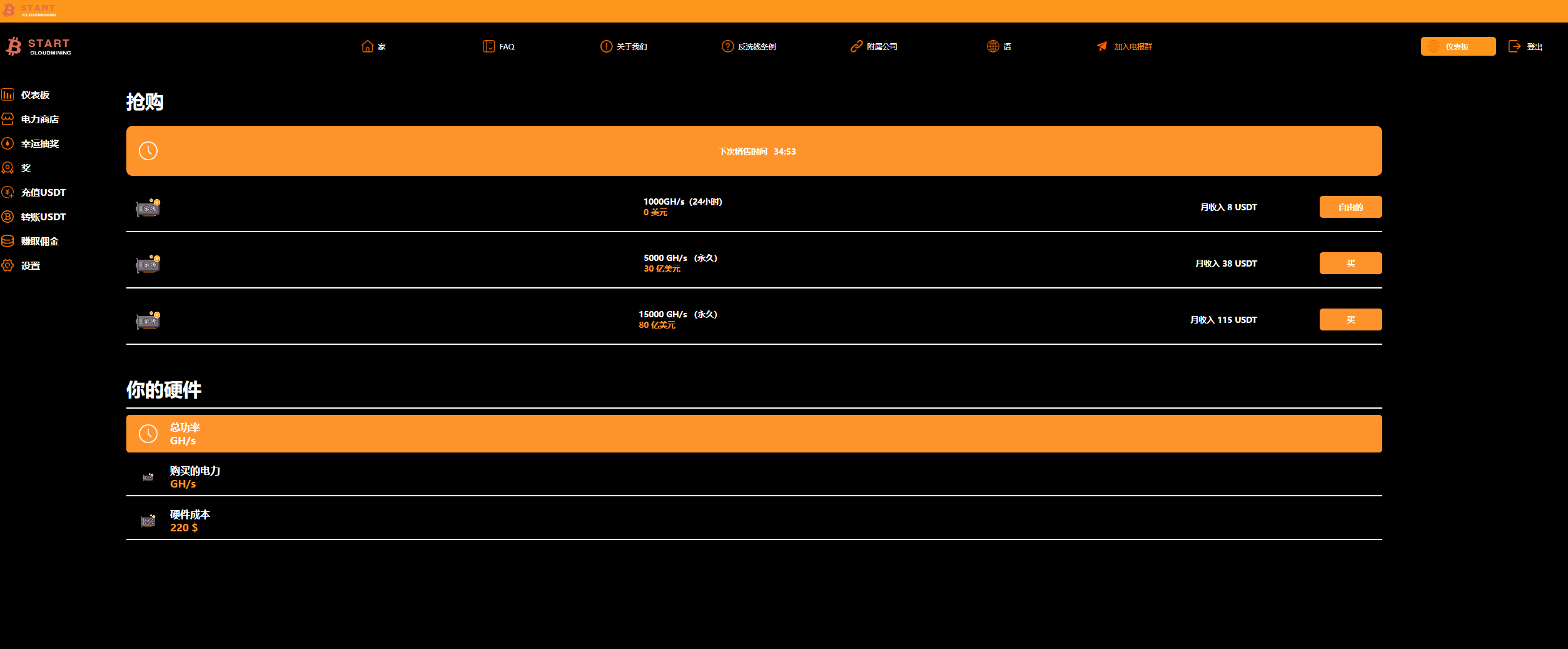Click the 赚取佣金 coin stack icon
This screenshot has width=1568, height=649.
point(8,241)
